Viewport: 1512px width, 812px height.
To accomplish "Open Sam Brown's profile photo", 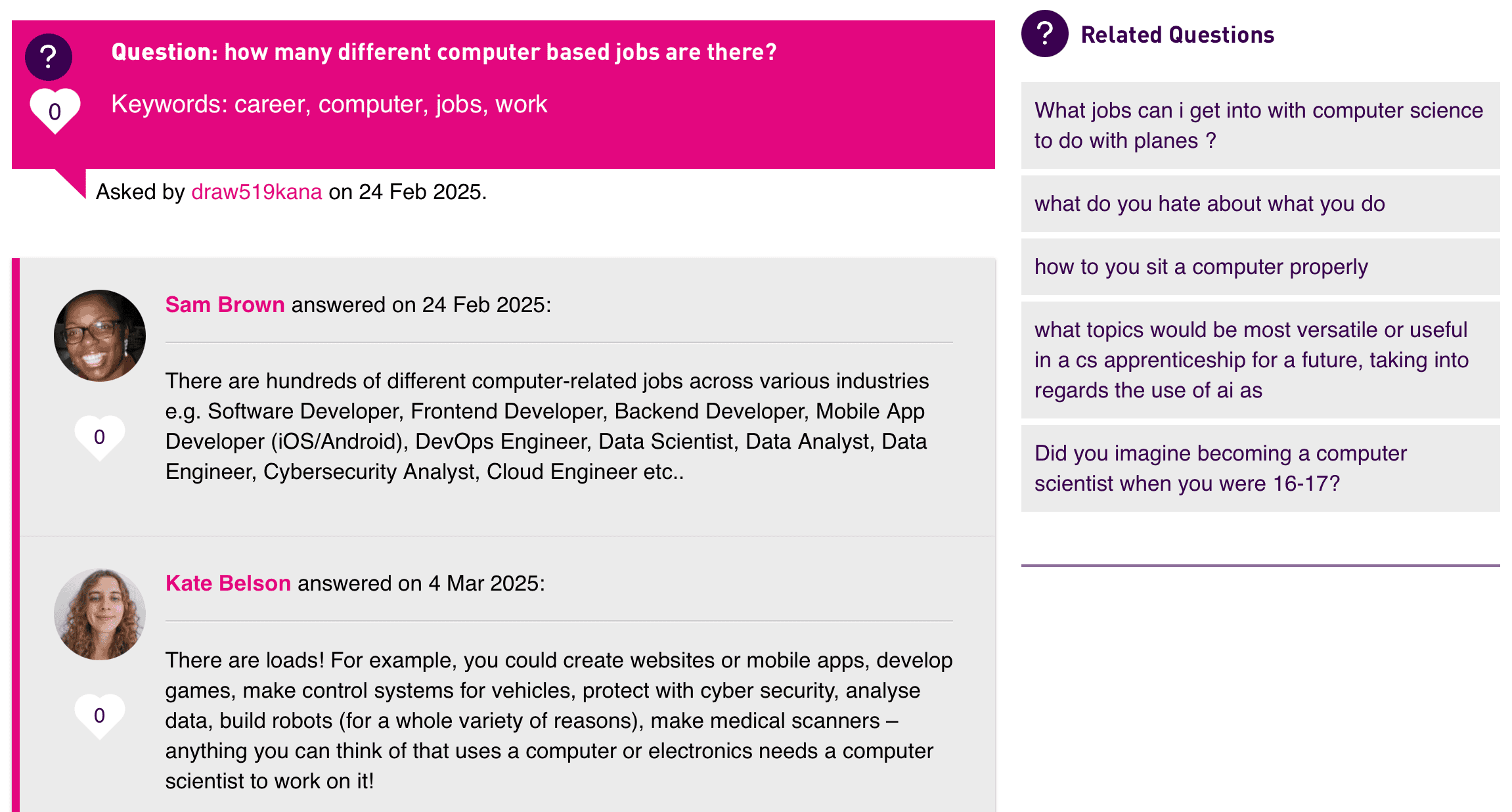I will (x=100, y=336).
